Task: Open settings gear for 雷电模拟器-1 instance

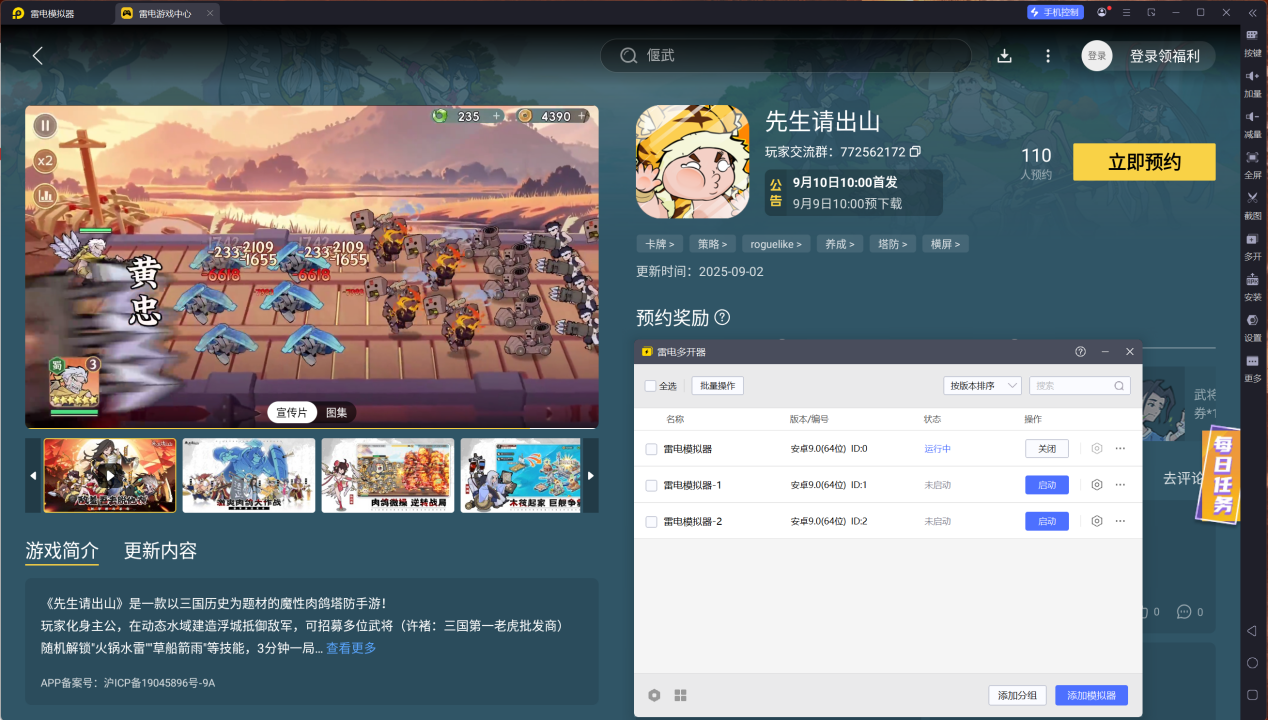Action: (x=1096, y=485)
